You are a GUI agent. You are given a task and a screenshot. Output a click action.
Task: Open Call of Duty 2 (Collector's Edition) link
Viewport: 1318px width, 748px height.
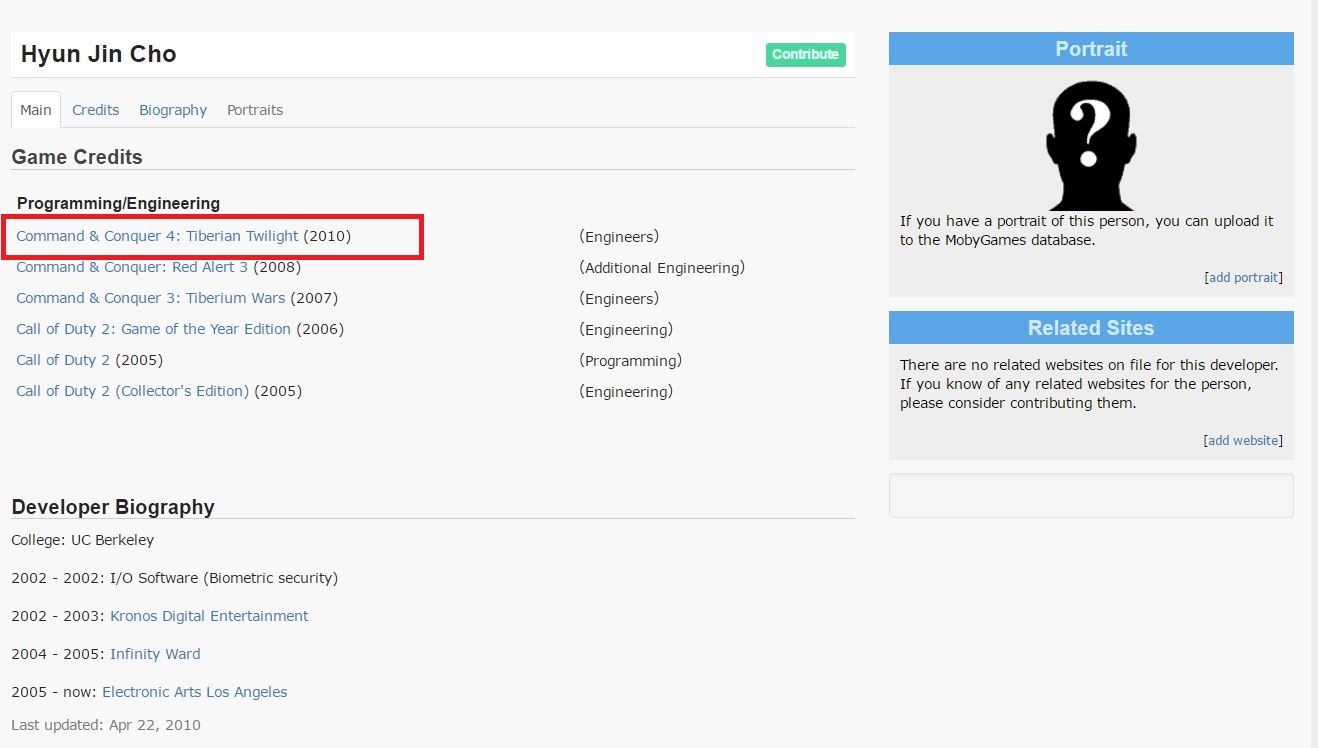coord(132,391)
